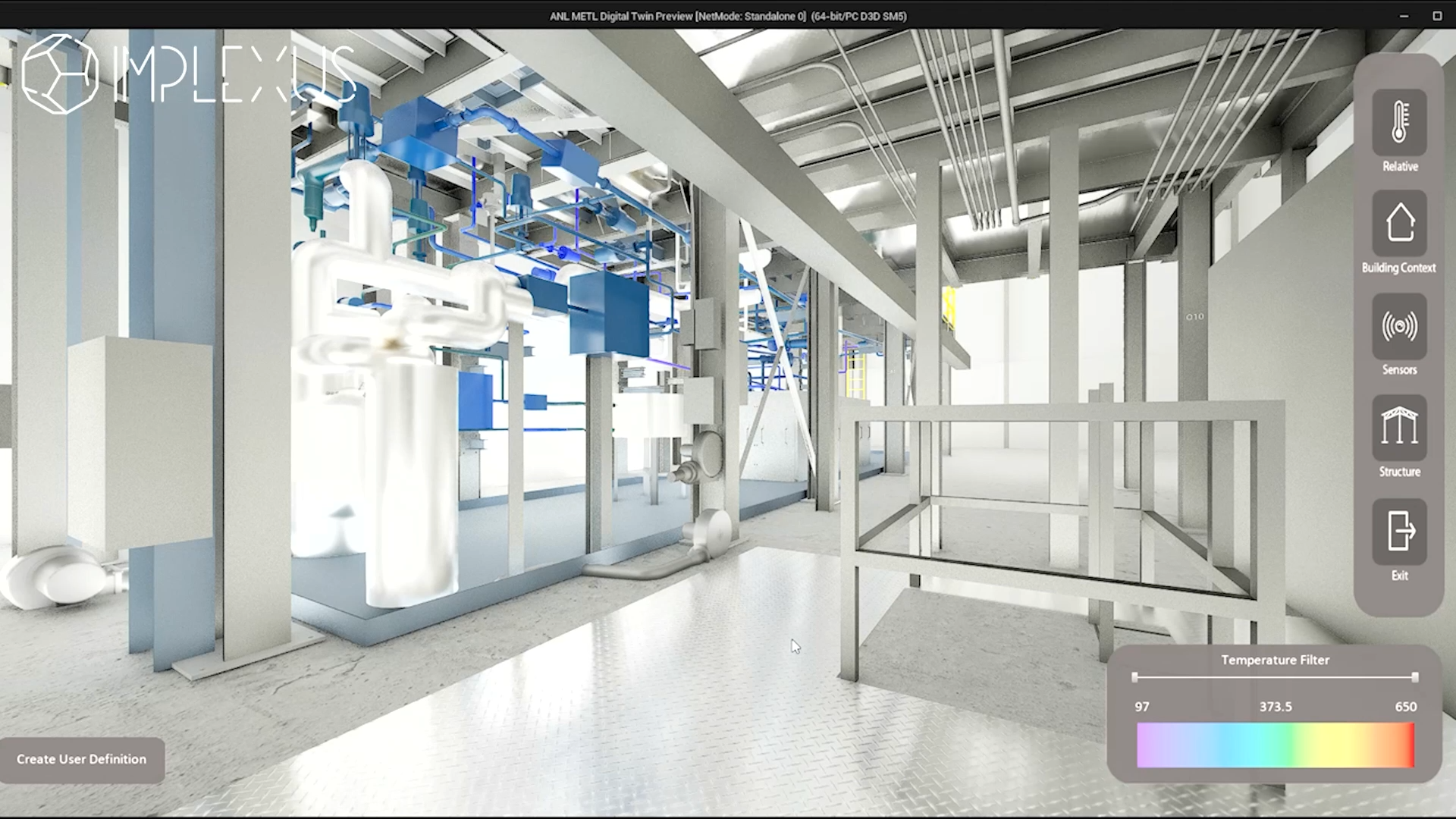This screenshot has width=1456, height=819.
Task: Click the Sensors label text
Action: [1400, 370]
